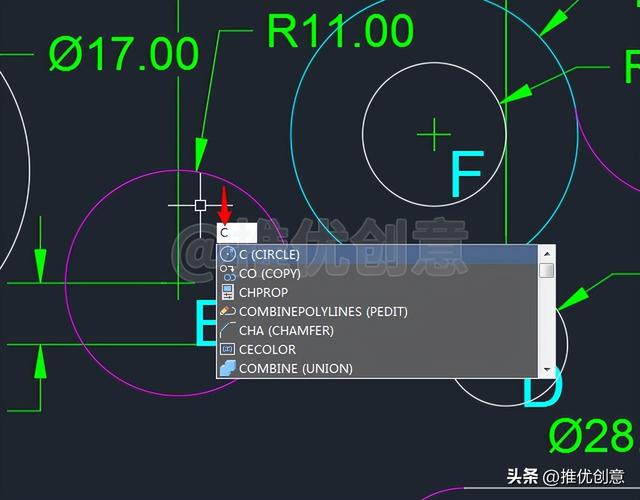The height and width of the screenshot is (500, 640).
Task: Click the cyan label D
Action: [x=543, y=386]
